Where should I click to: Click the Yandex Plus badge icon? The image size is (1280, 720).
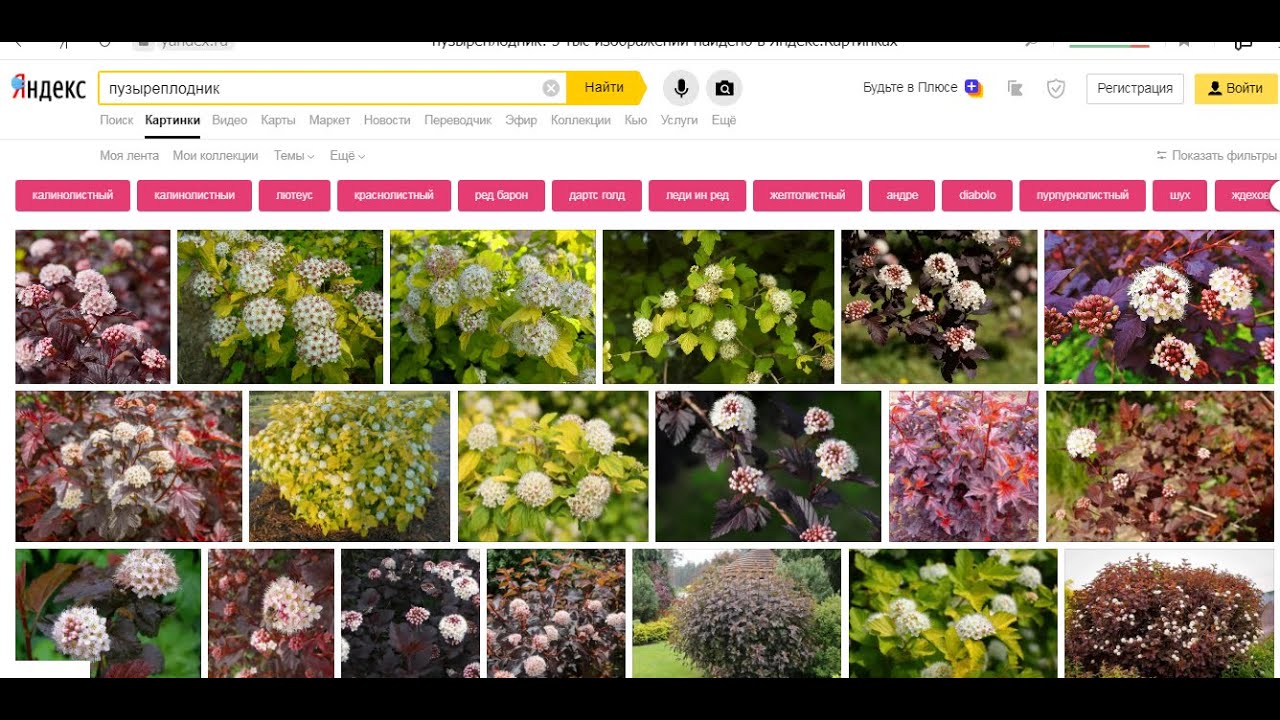coord(973,88)
